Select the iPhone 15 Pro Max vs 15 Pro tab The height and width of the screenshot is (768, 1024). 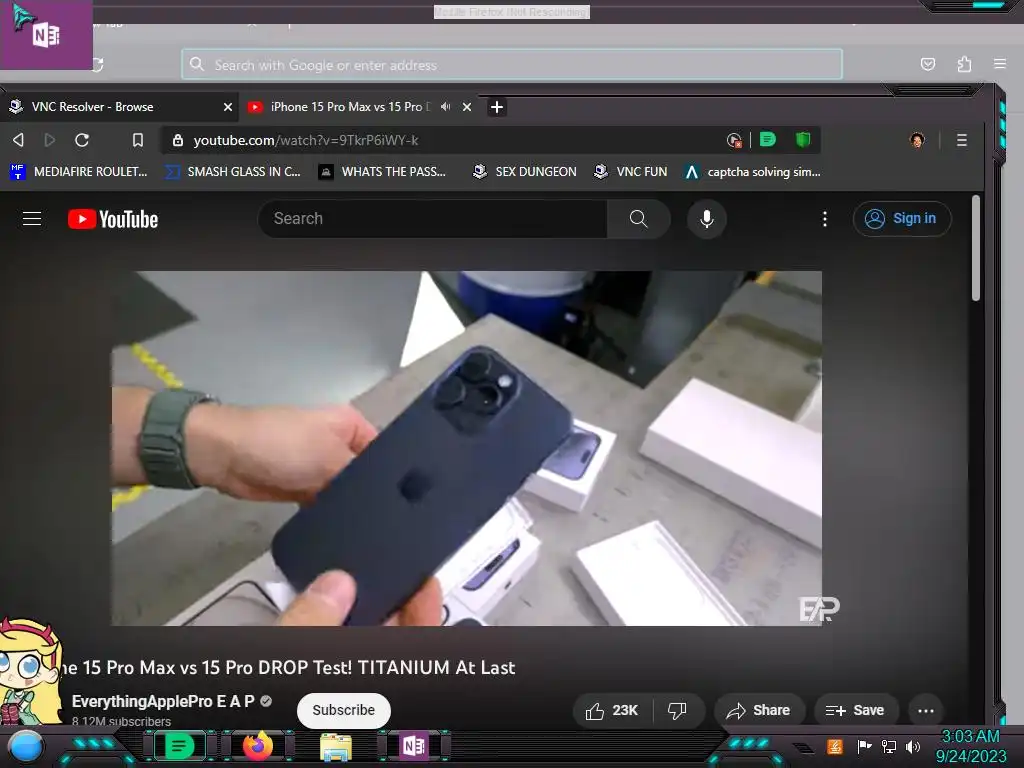[360, 106]
